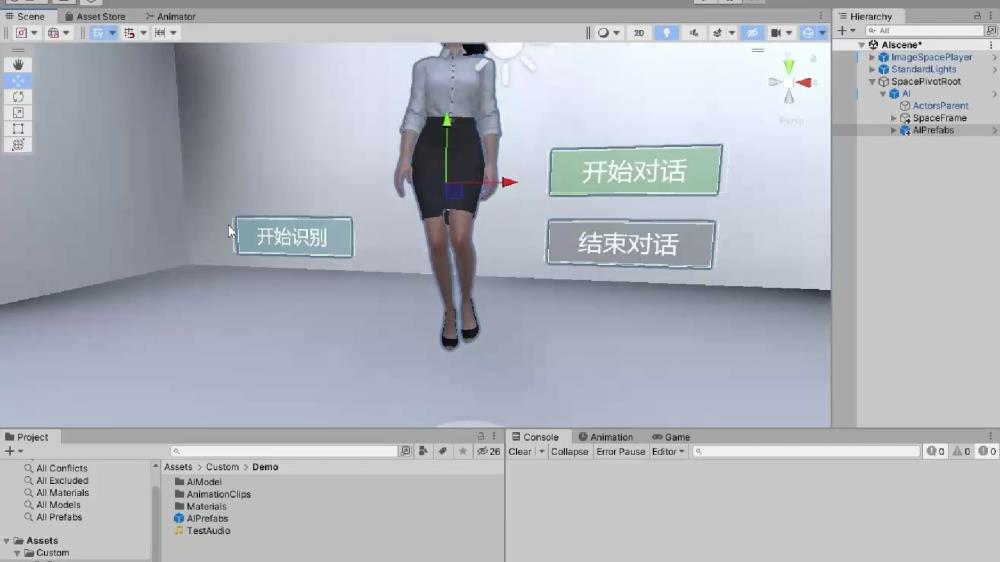1000x562 pixels.
Task: Toggle Error Pause in the Console
Action: (620, 452)
